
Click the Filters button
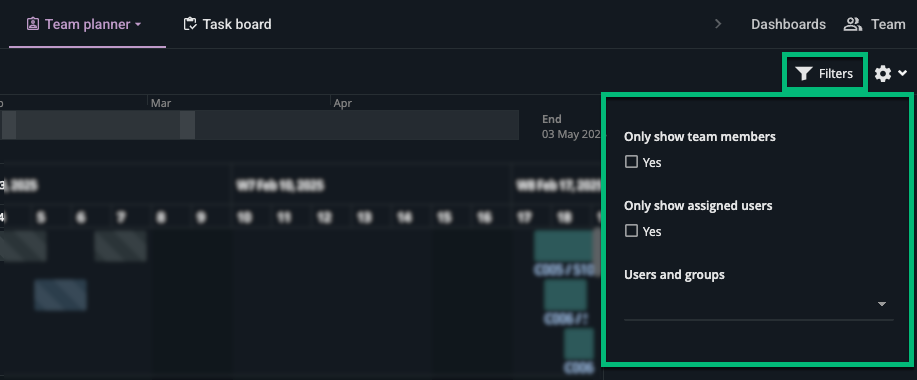click(825, 74)
